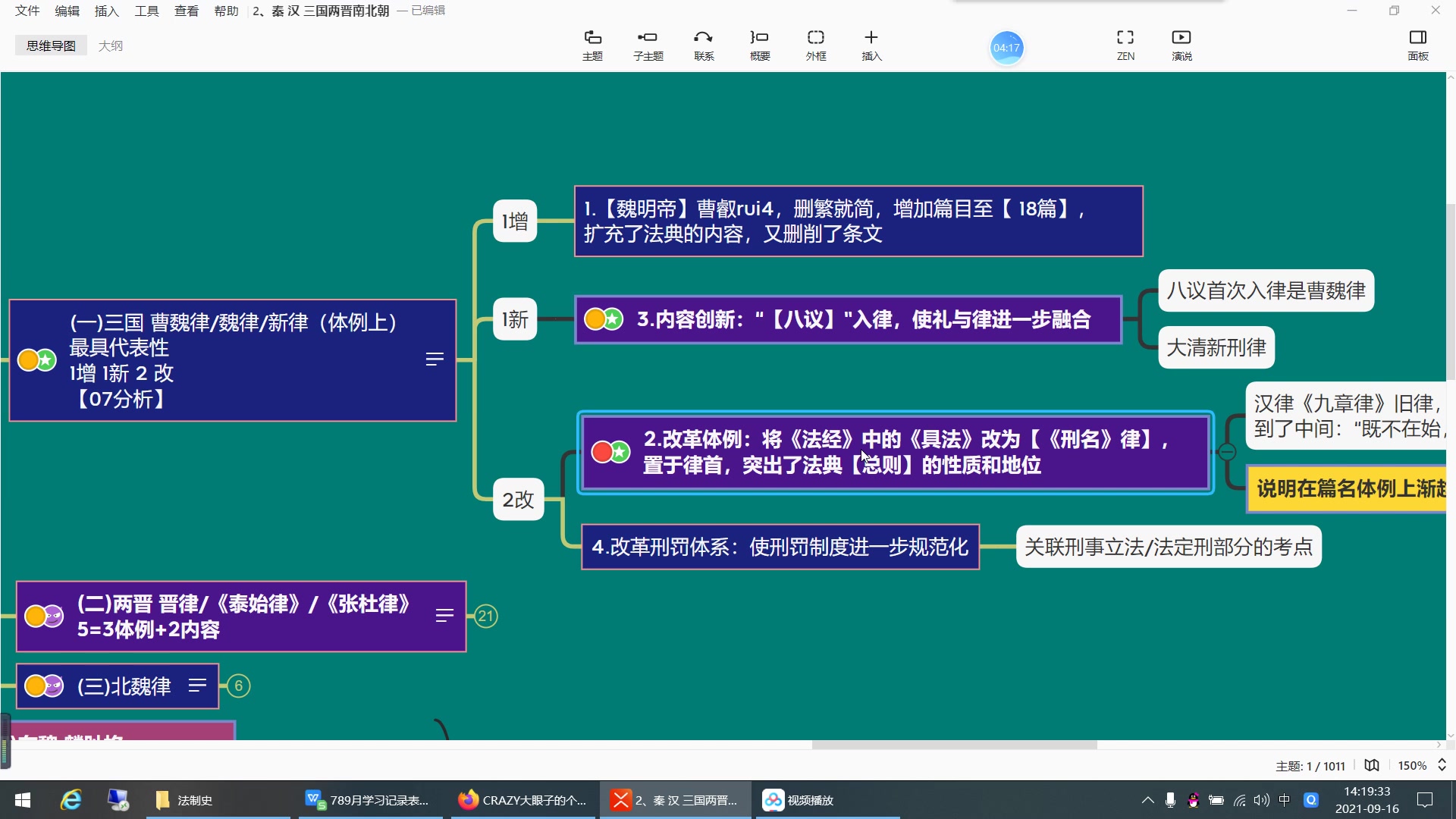This screenshot has width=1456, height=819.
Task: Open 法制史 folder in taskbar
Action: [x=218, y=800]
